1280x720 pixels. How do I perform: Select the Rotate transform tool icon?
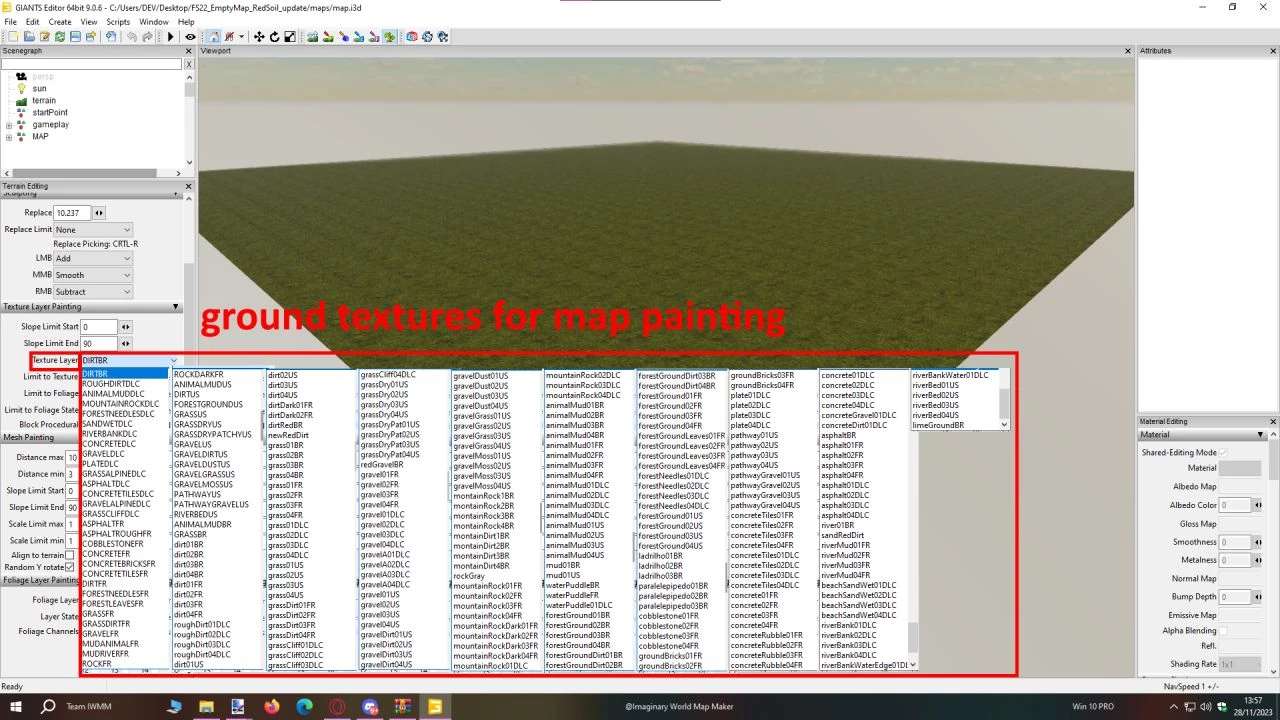coord(274,37)
